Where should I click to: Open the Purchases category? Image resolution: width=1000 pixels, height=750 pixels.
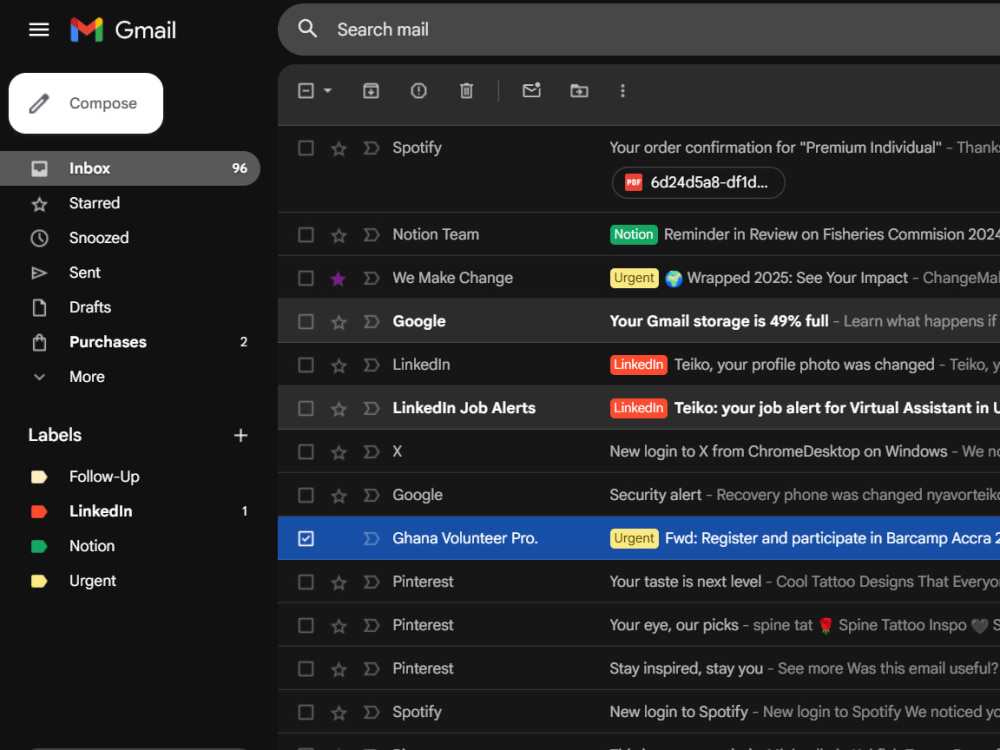pyautogui.click(x=130, y=342)
